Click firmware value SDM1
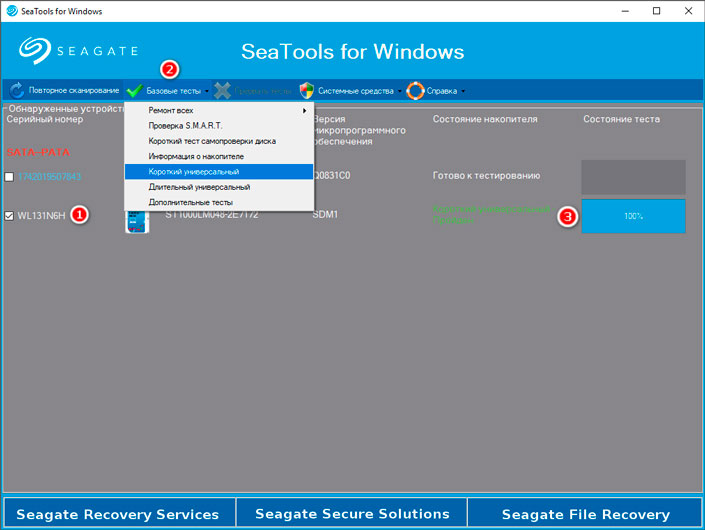This screenshot has height=530, width=705. click(325, 214)
